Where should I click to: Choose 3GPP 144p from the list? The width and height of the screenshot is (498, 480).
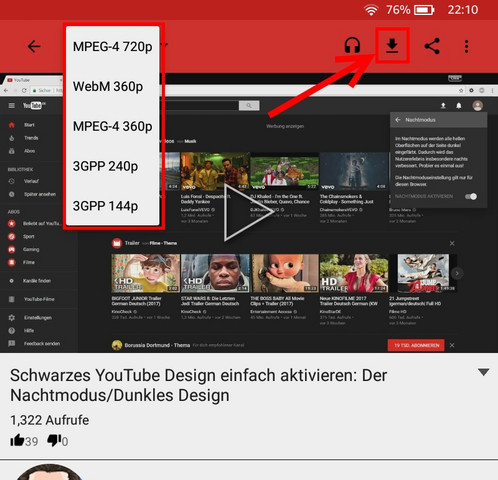tap(113, 206)
